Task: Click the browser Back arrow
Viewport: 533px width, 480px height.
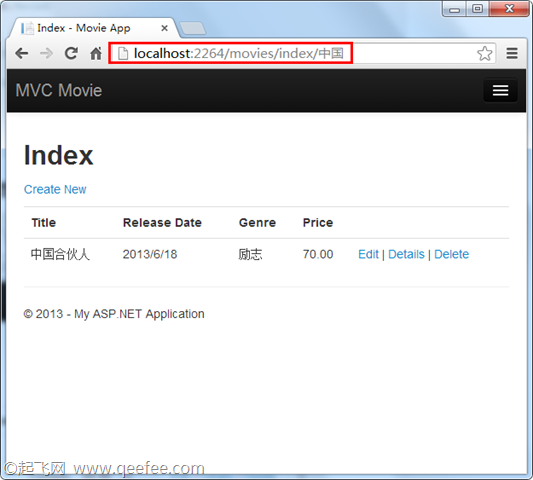Action: click(x=22, y=53)
